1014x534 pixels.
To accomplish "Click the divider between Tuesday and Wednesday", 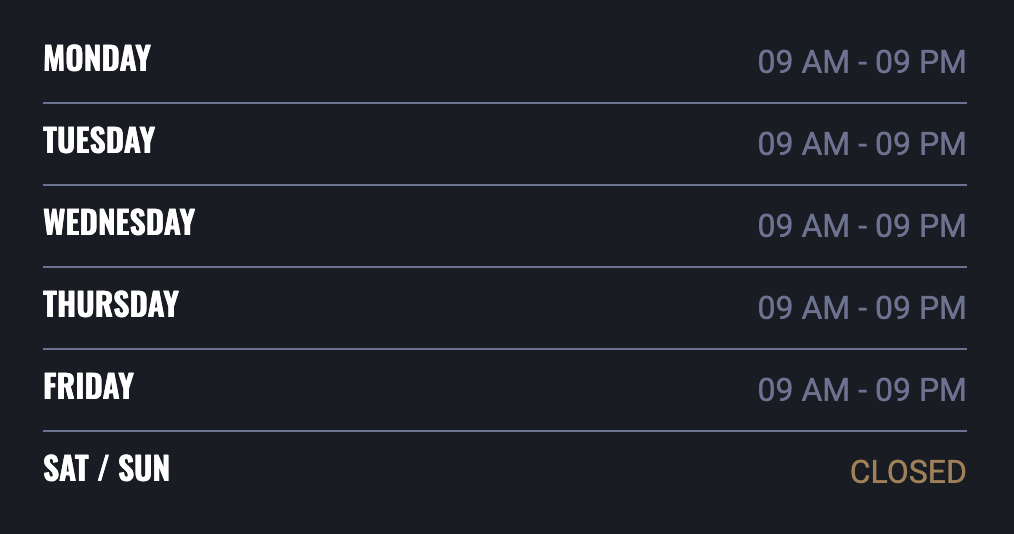I will (x=505, y=185).
